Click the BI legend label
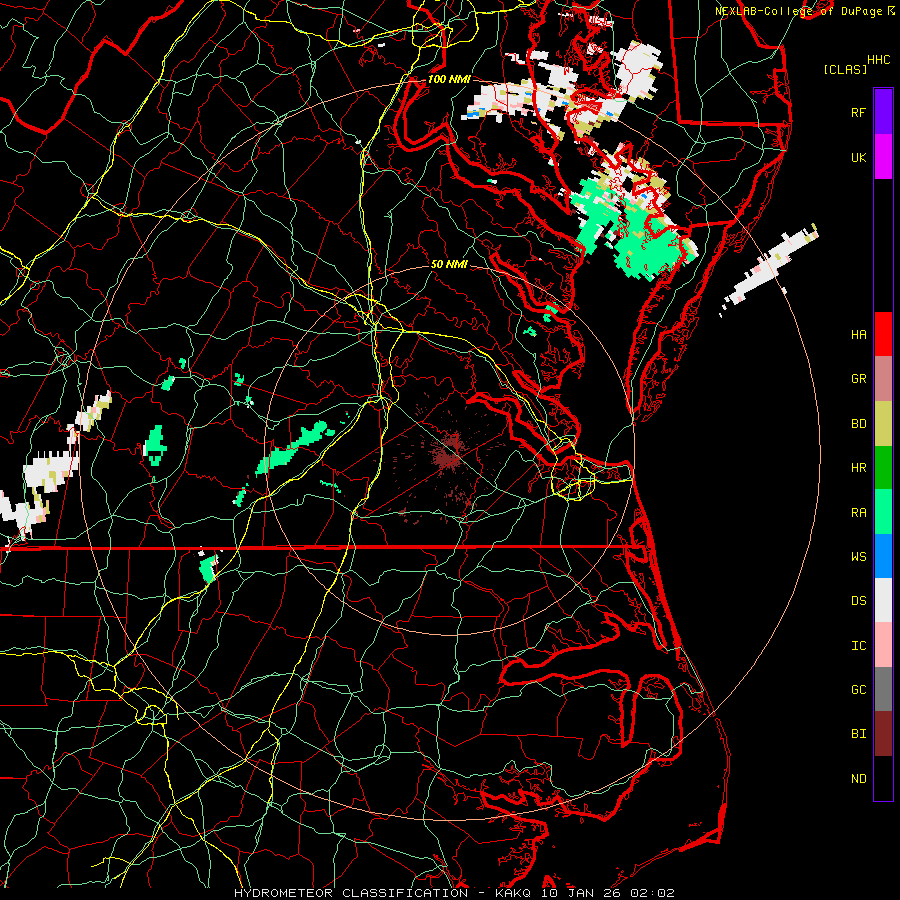Viewport: 900px width, 900px height. [858, 734]
